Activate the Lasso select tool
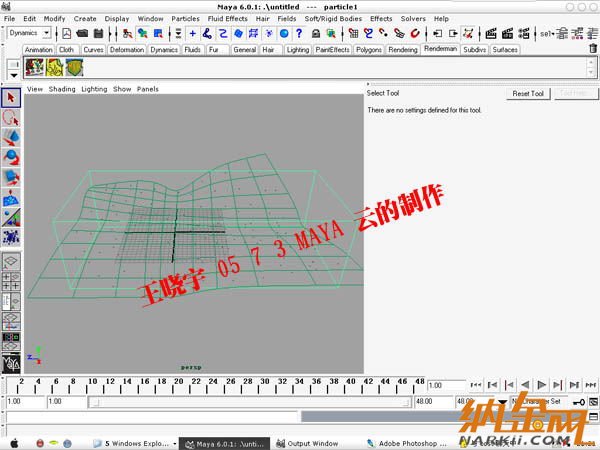 coord(11,118)
